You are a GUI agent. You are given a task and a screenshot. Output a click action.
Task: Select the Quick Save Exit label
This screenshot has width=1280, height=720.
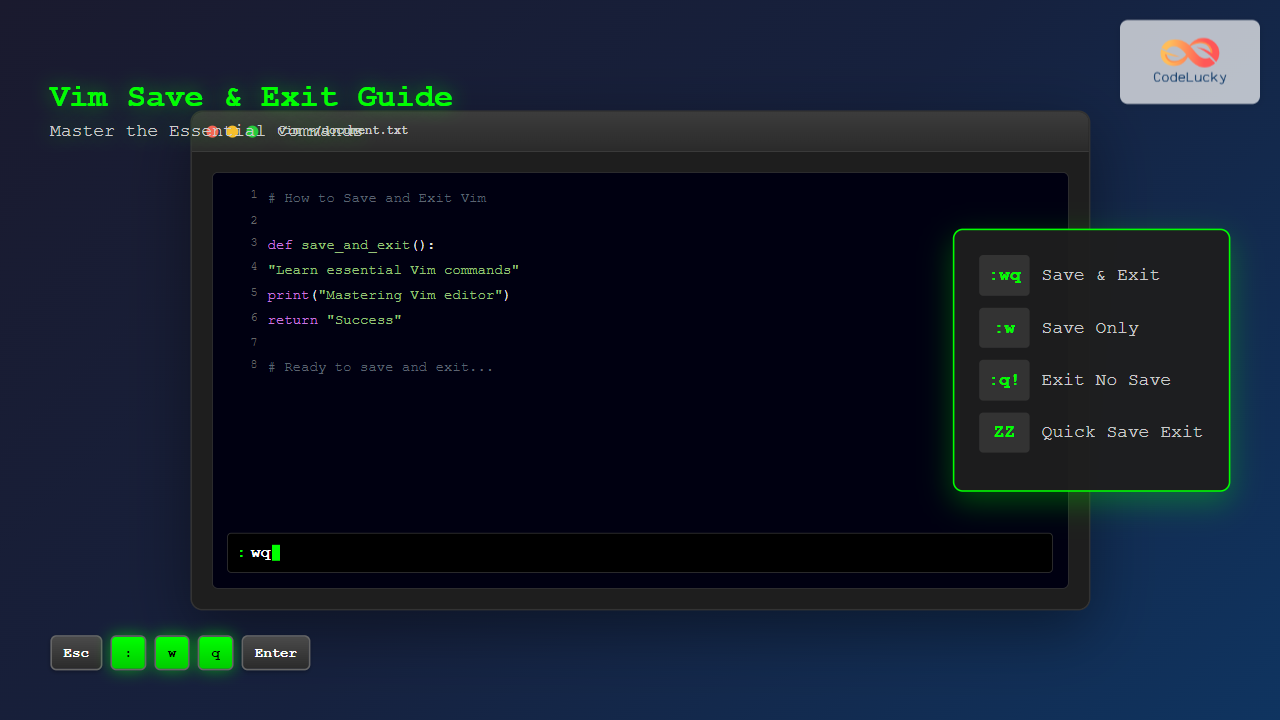pyautogui.click(x=1121, y=432)
